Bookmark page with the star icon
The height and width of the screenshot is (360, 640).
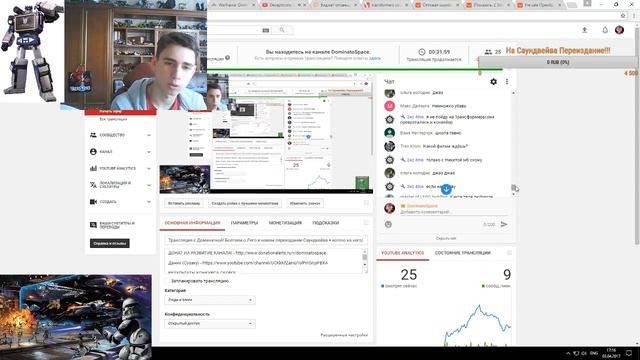point(623,16)
